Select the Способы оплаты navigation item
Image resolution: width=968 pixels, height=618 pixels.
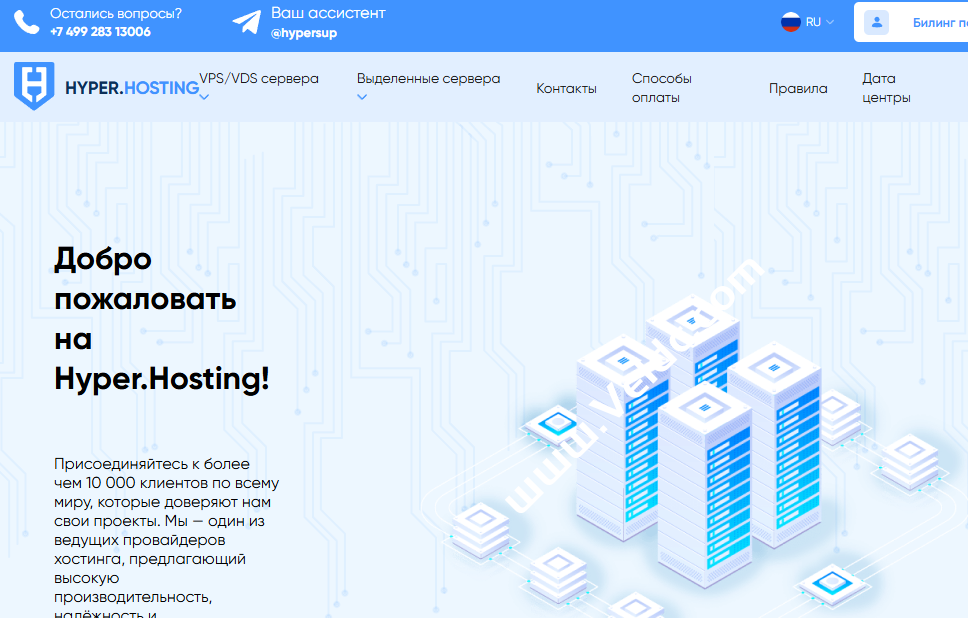click(x=661, y=86)
